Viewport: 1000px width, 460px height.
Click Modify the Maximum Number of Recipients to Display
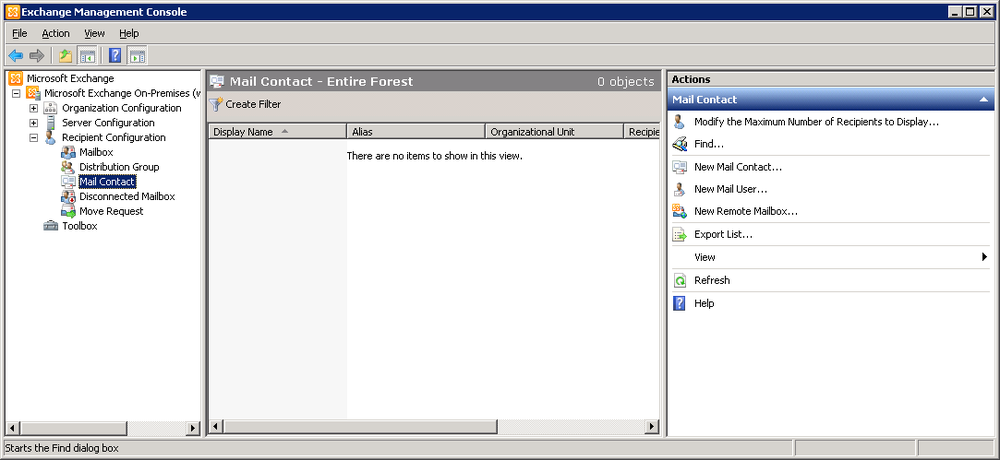[x=816, y=122]
